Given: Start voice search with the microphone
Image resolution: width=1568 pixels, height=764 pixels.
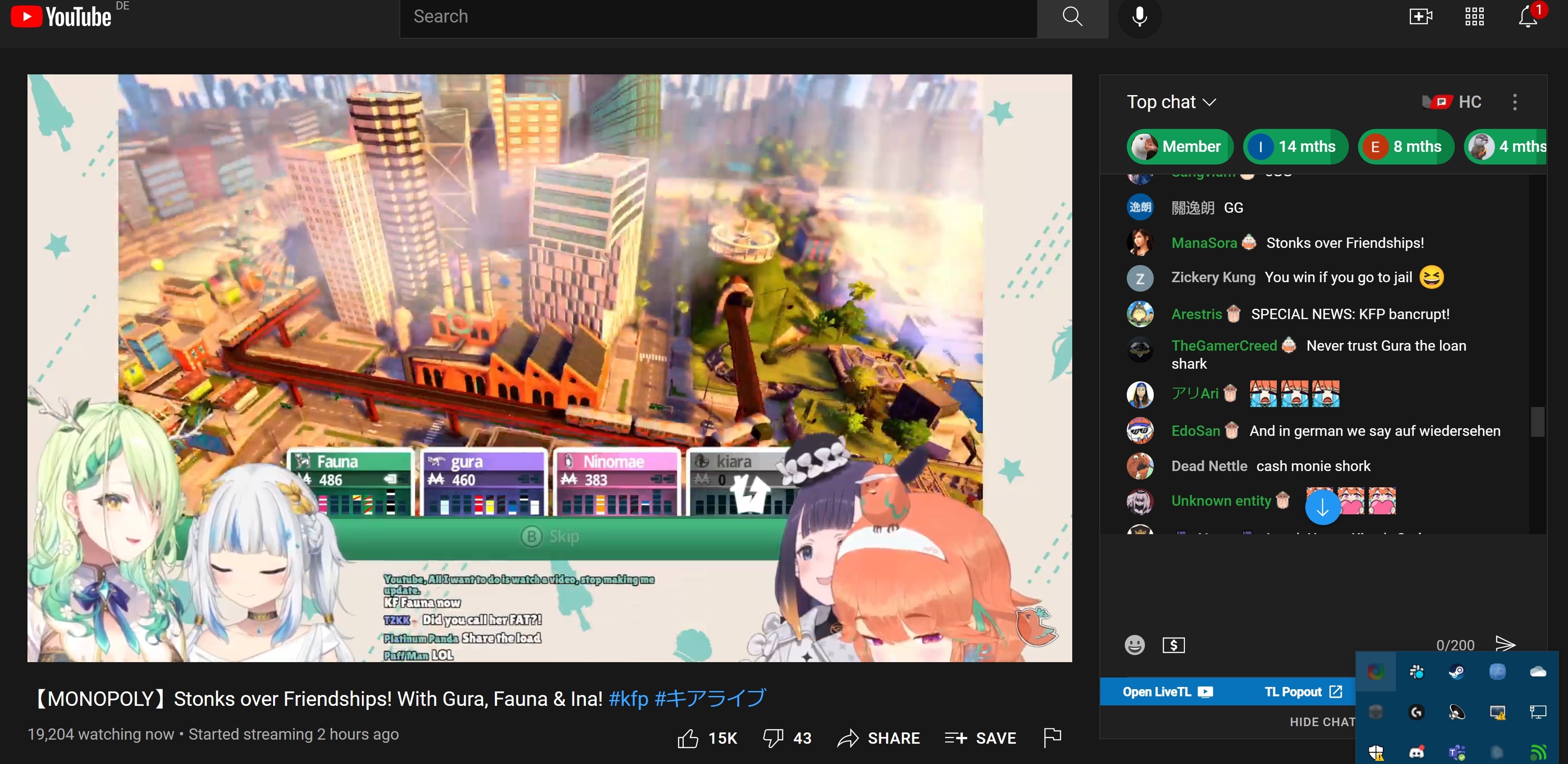Looking at the screenshot, I should coord(1139,17).
